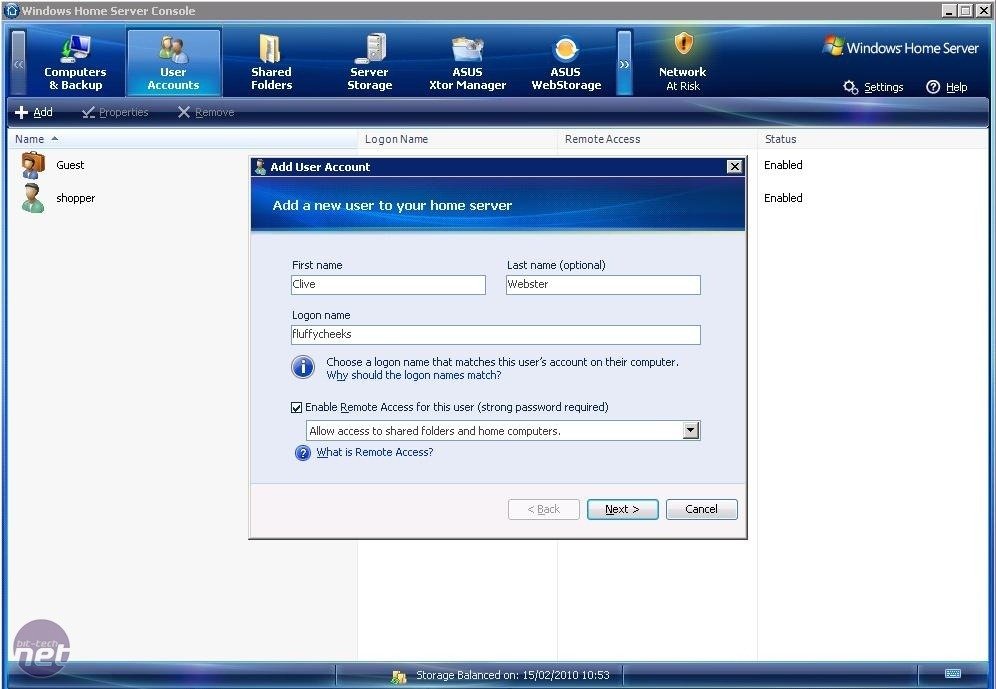The image size is (996, 689).
Task: Click the Logon name input field
Action: pos(495,335)
